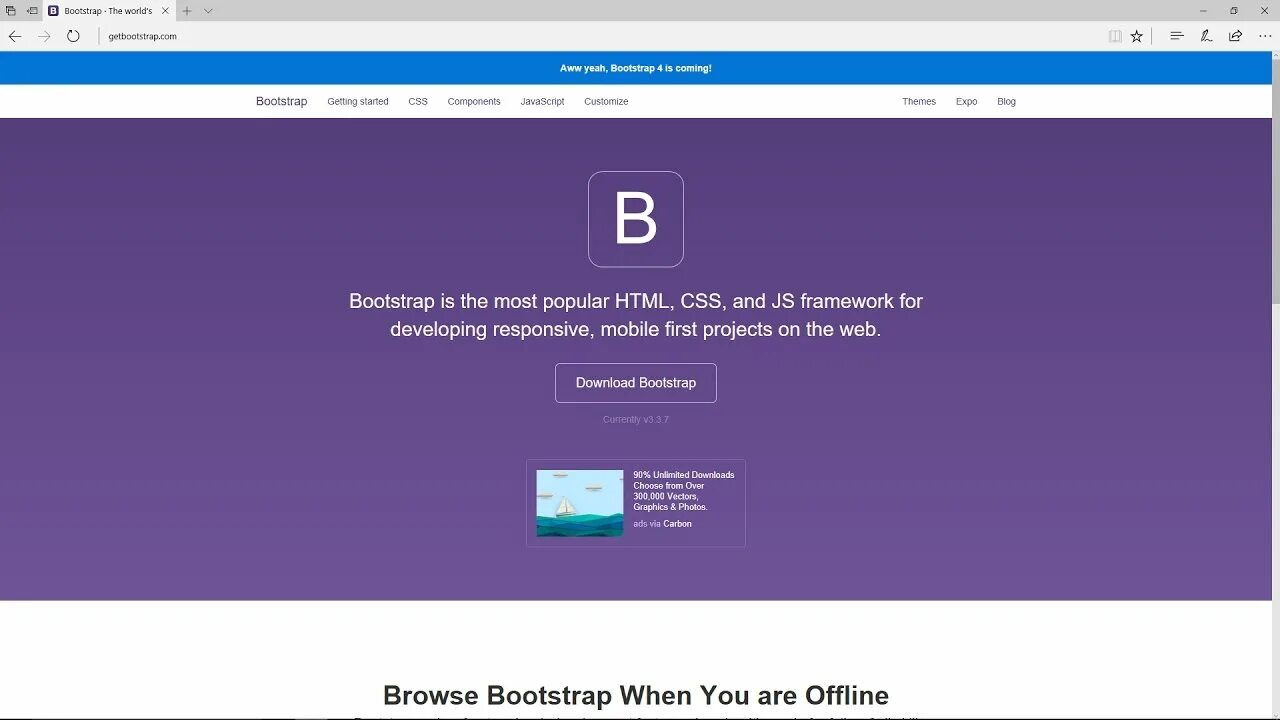The width and height of the screenshot is (1280, 720).
Task: Open the Hub three-lines icon
Action: (x=1177, y=36)
